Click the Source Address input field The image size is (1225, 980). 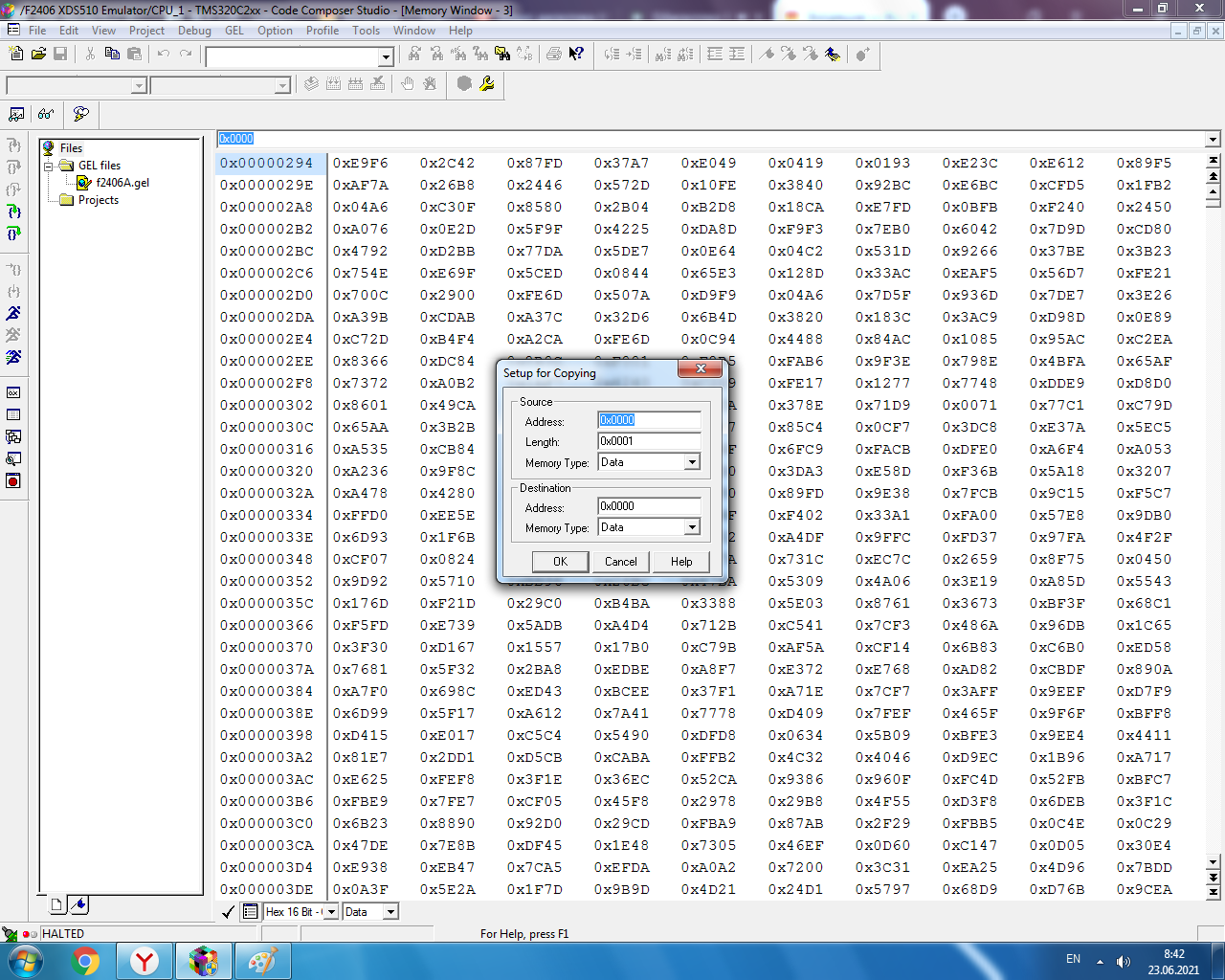tap(650, 420)
